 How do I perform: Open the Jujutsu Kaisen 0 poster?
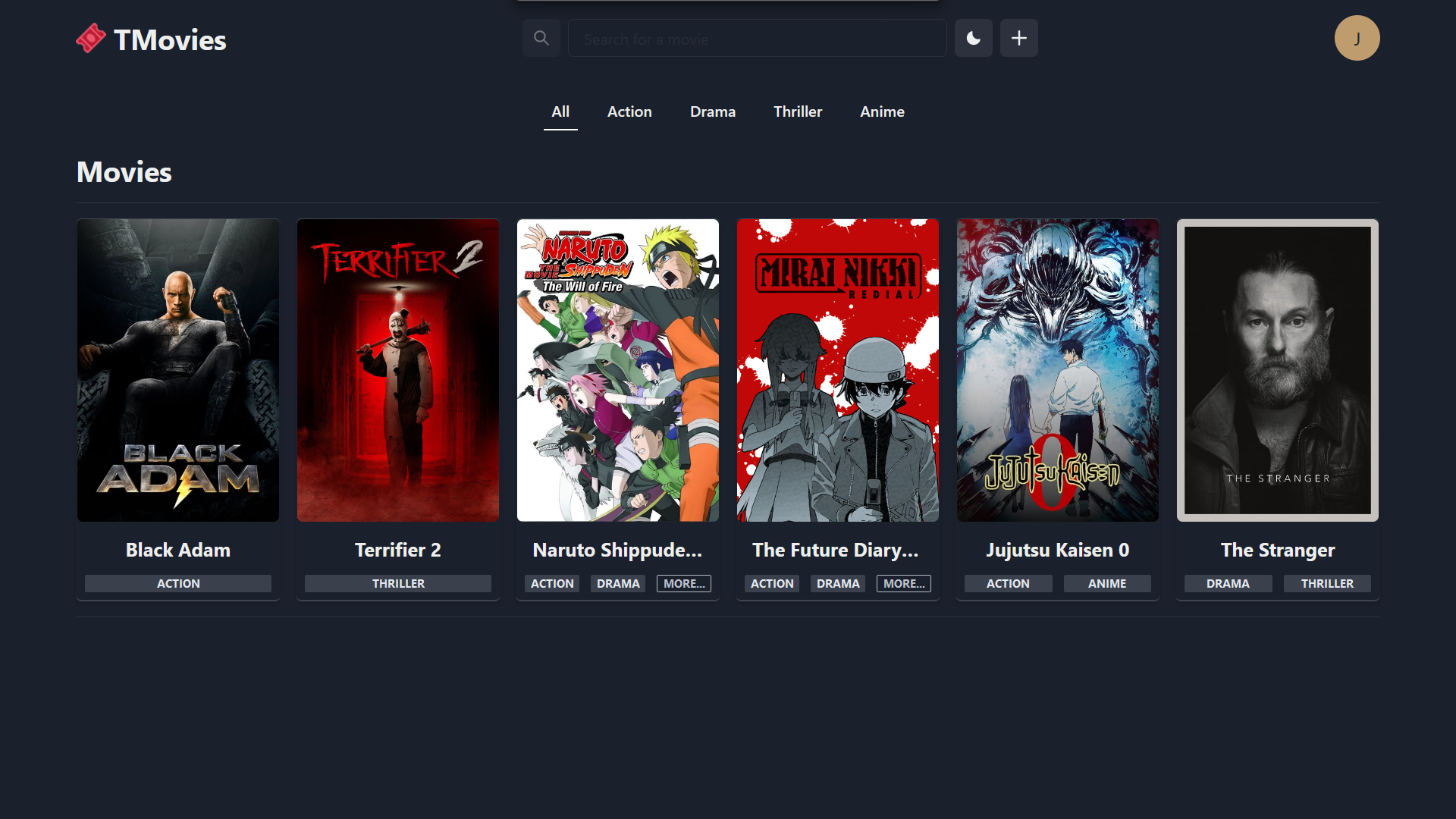click(1058, 370)
